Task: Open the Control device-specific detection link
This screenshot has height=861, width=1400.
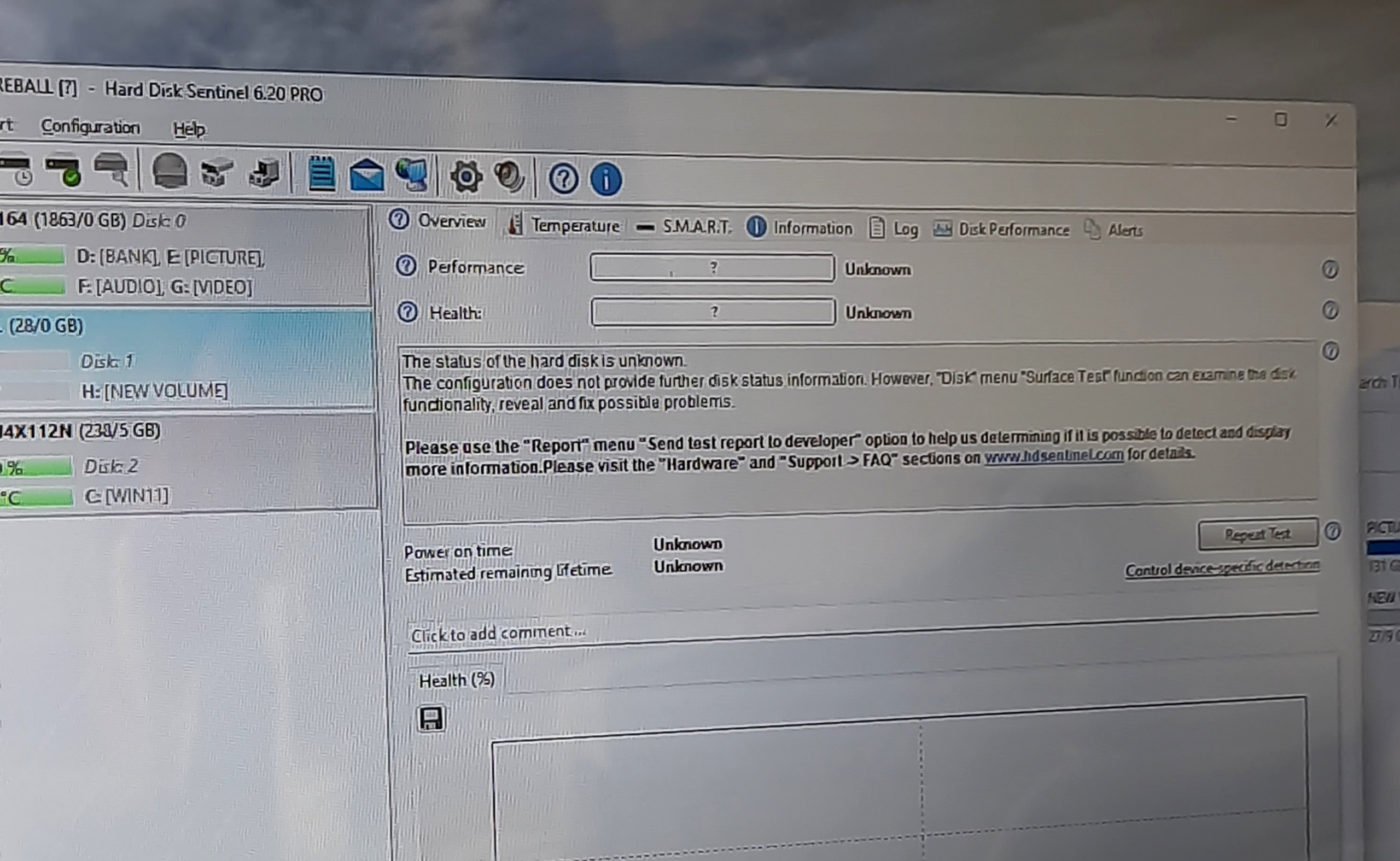Action: [x=1222, y=569]
